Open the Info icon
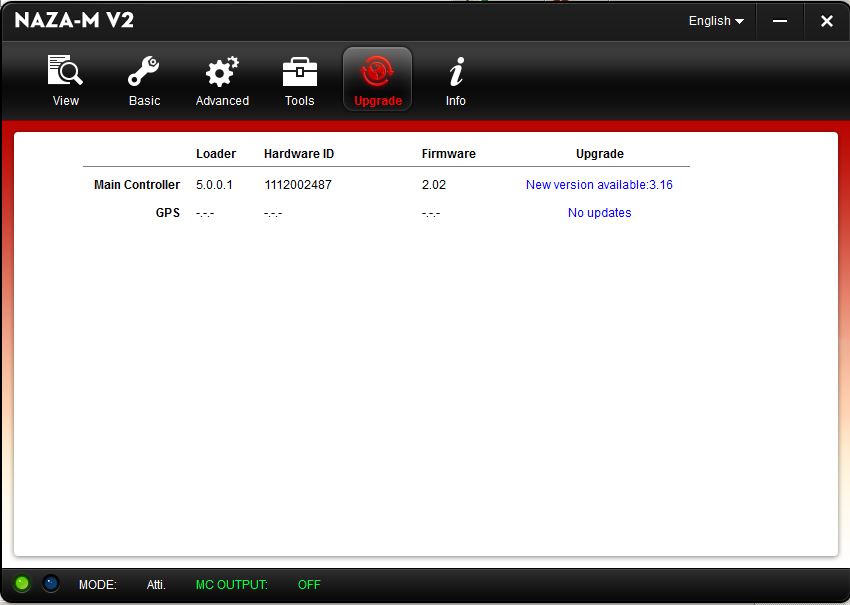Screen dimensions: 850x605 [456, 73]
